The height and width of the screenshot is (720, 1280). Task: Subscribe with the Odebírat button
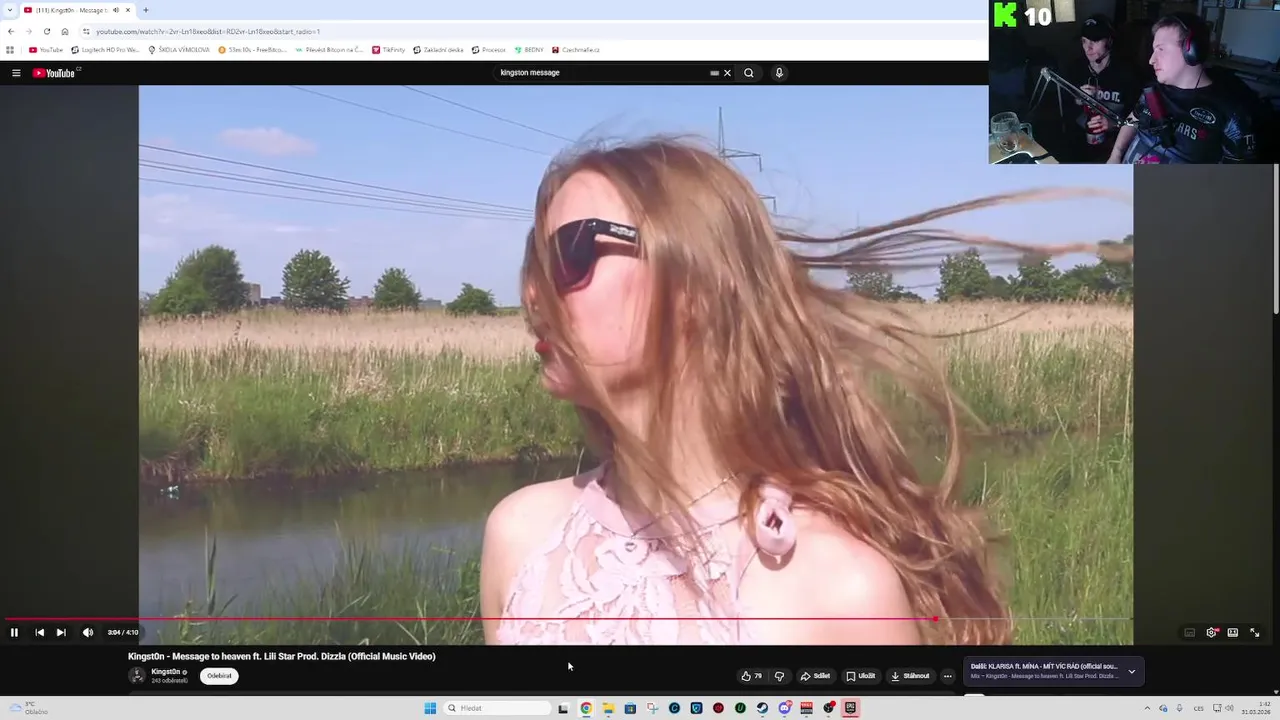pos(219,676)
